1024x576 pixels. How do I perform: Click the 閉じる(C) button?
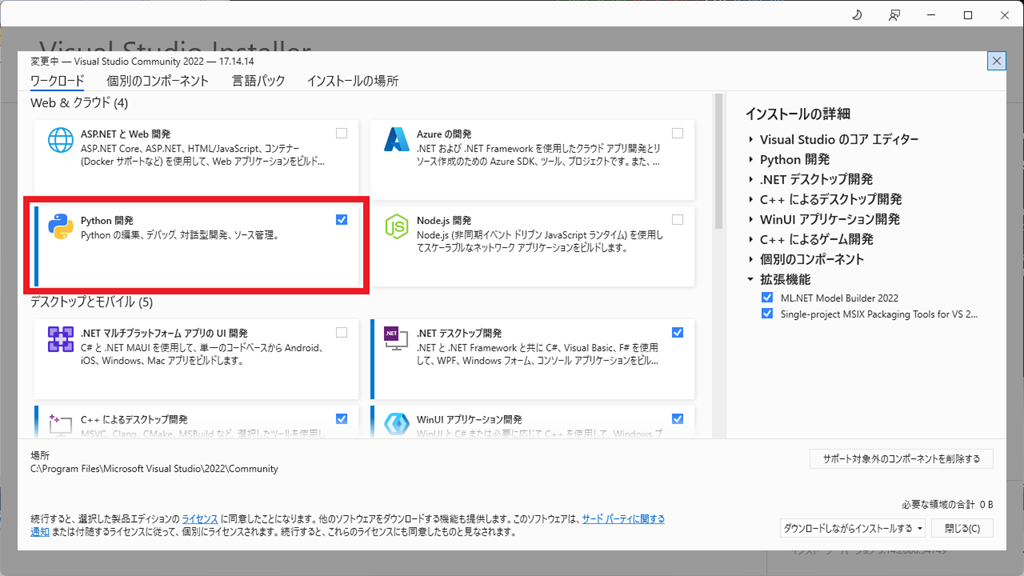(x=963, y=528)
